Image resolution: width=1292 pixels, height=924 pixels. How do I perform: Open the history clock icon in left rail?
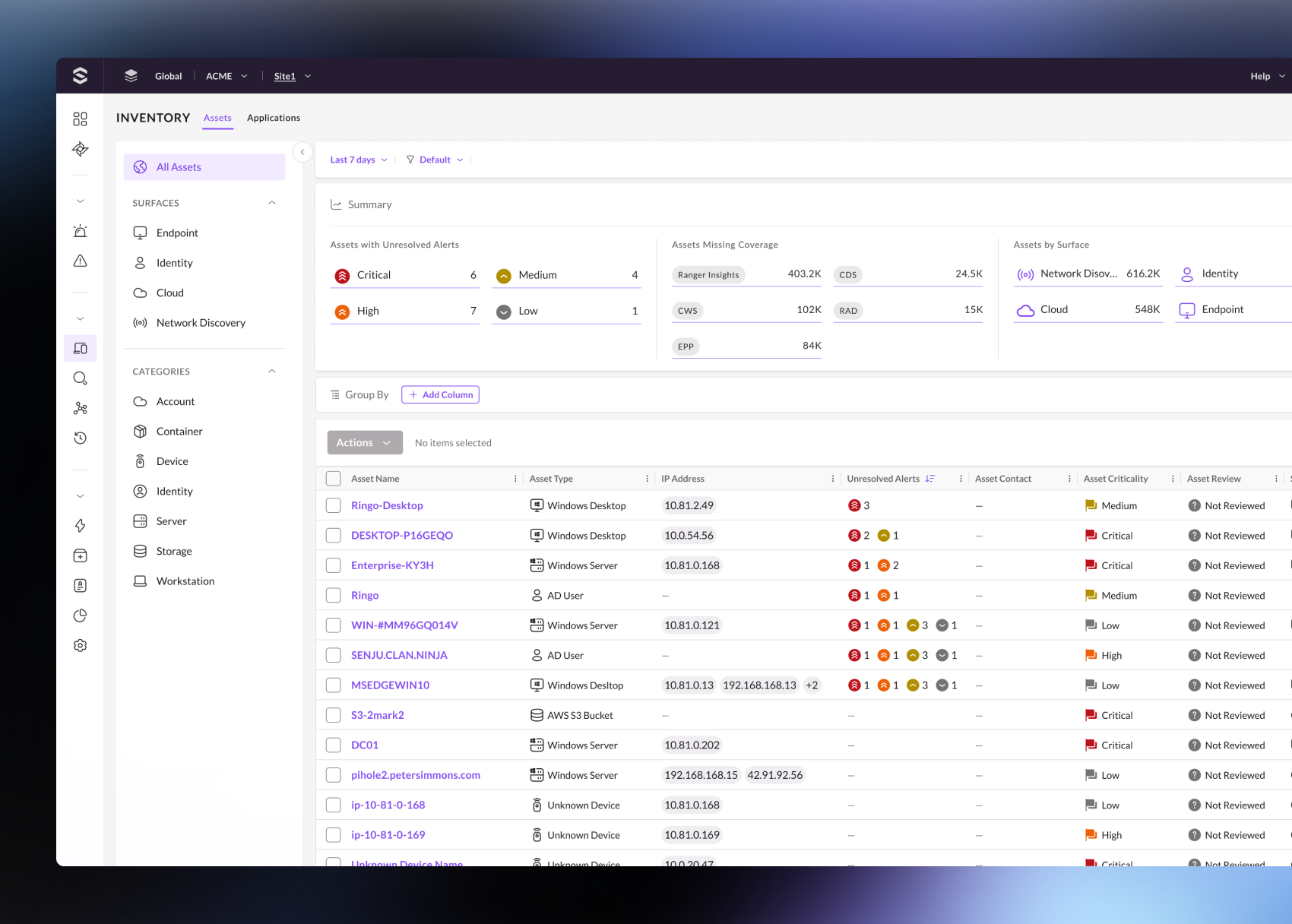coord(80,438)
